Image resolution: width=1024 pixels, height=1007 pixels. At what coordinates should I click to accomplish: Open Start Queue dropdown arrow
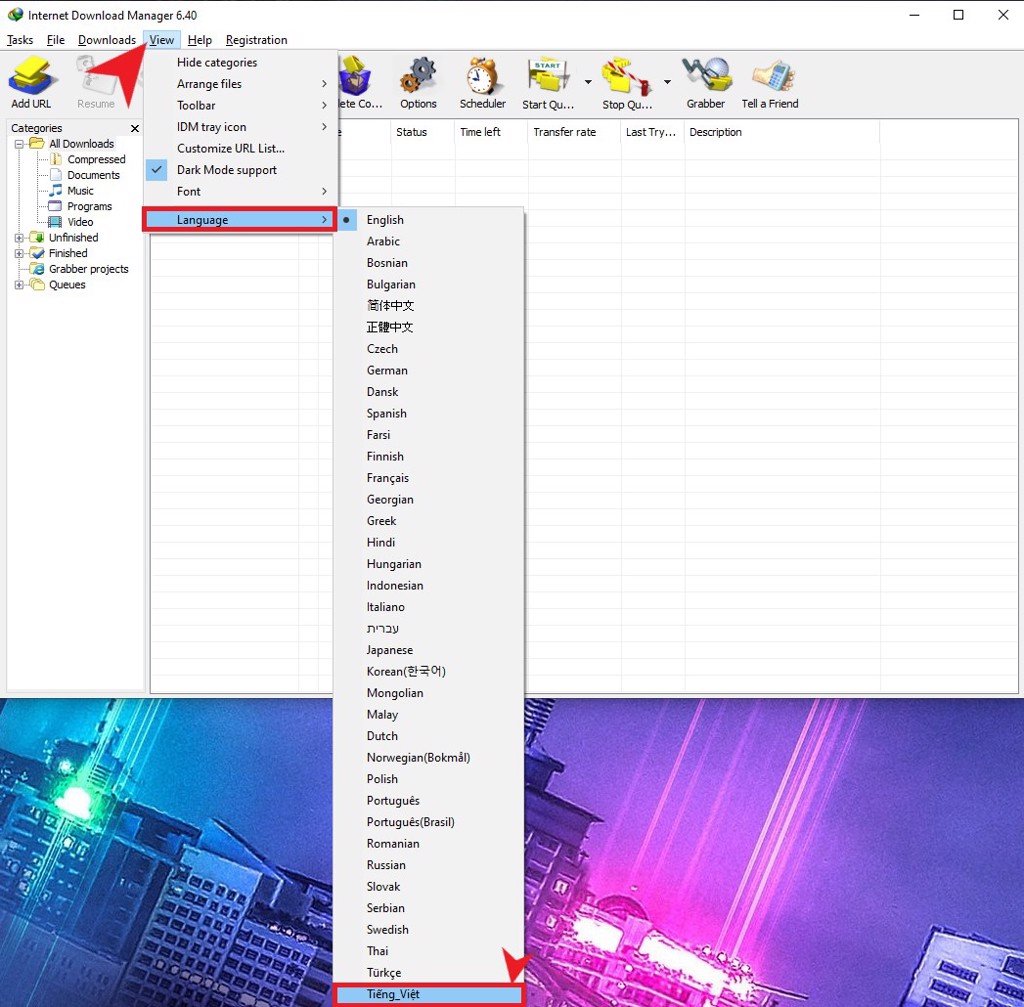(x=588, y=82)
